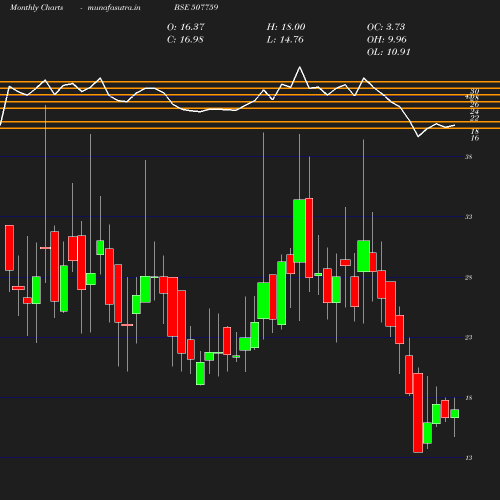The height and width of the screenshot is (500, 500).
Task: Click the 'BSE 507759' symbol label
Action: point(196,7)
